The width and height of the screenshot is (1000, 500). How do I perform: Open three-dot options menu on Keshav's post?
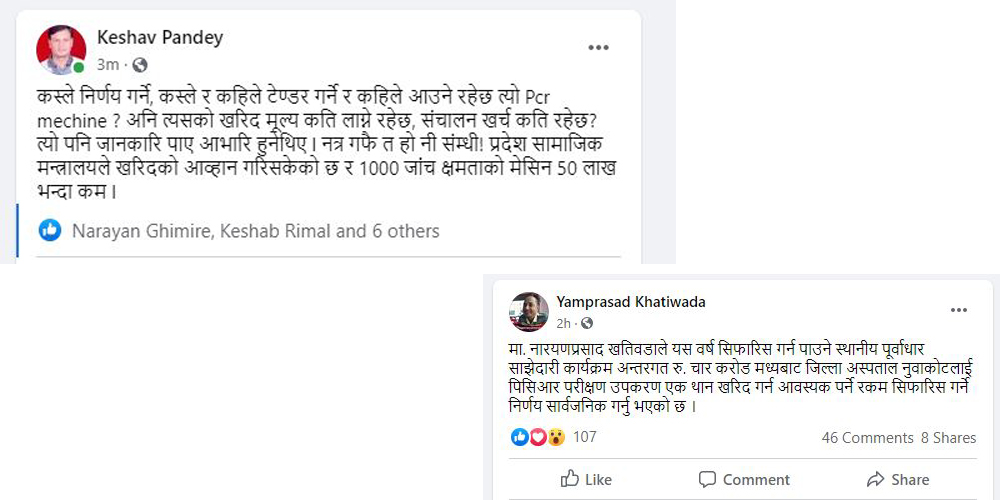coord(598,47)
